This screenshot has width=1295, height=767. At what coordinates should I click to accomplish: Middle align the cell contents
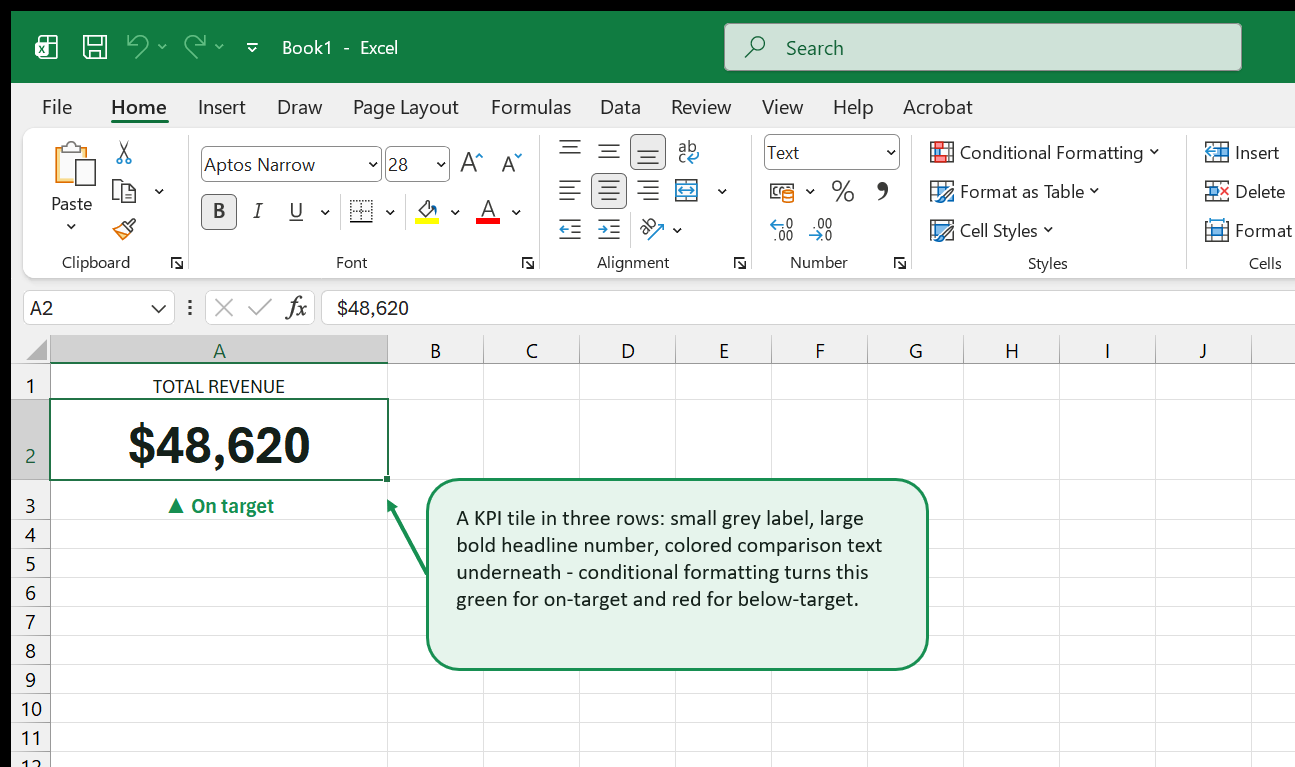[x=609, y=151]
